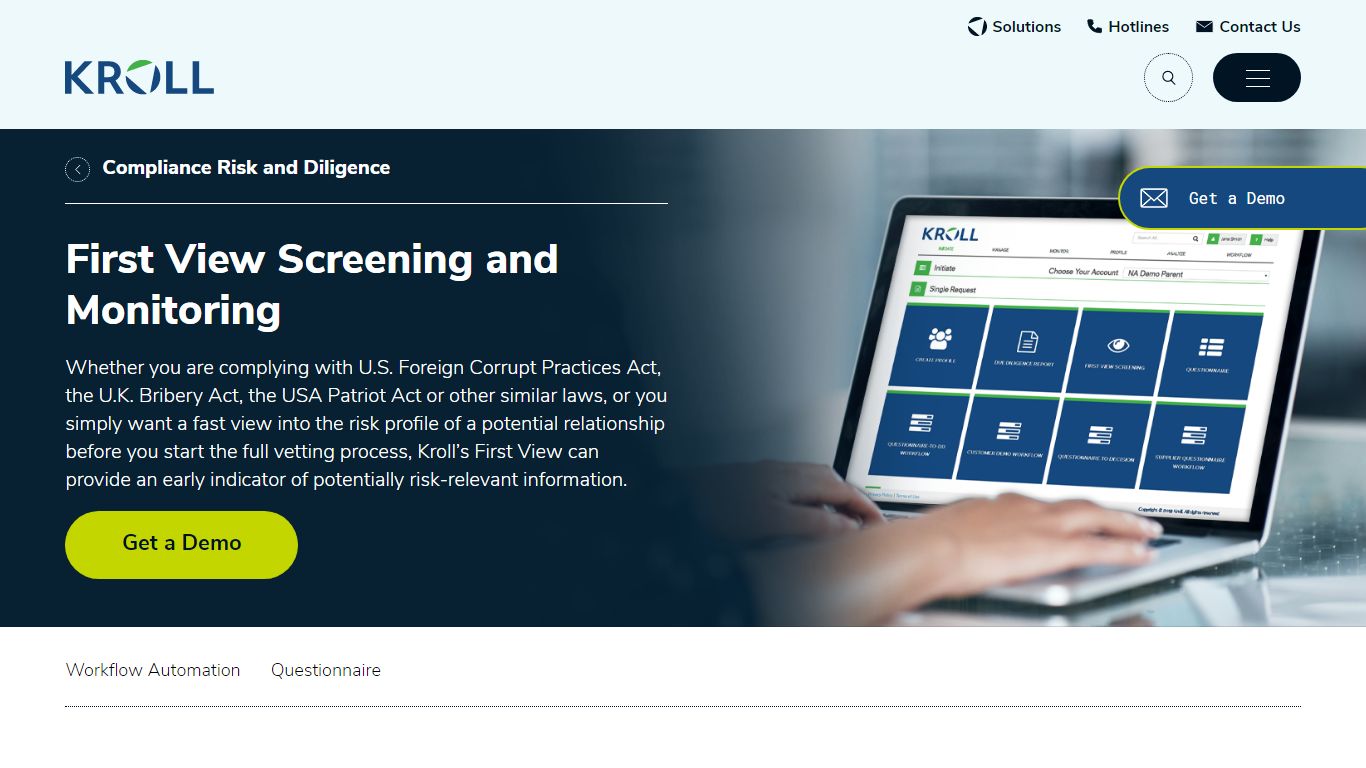This screenshot has width=1366, height=768.
Task: Click the Contact Us envelope icon
Action: 1204,27
